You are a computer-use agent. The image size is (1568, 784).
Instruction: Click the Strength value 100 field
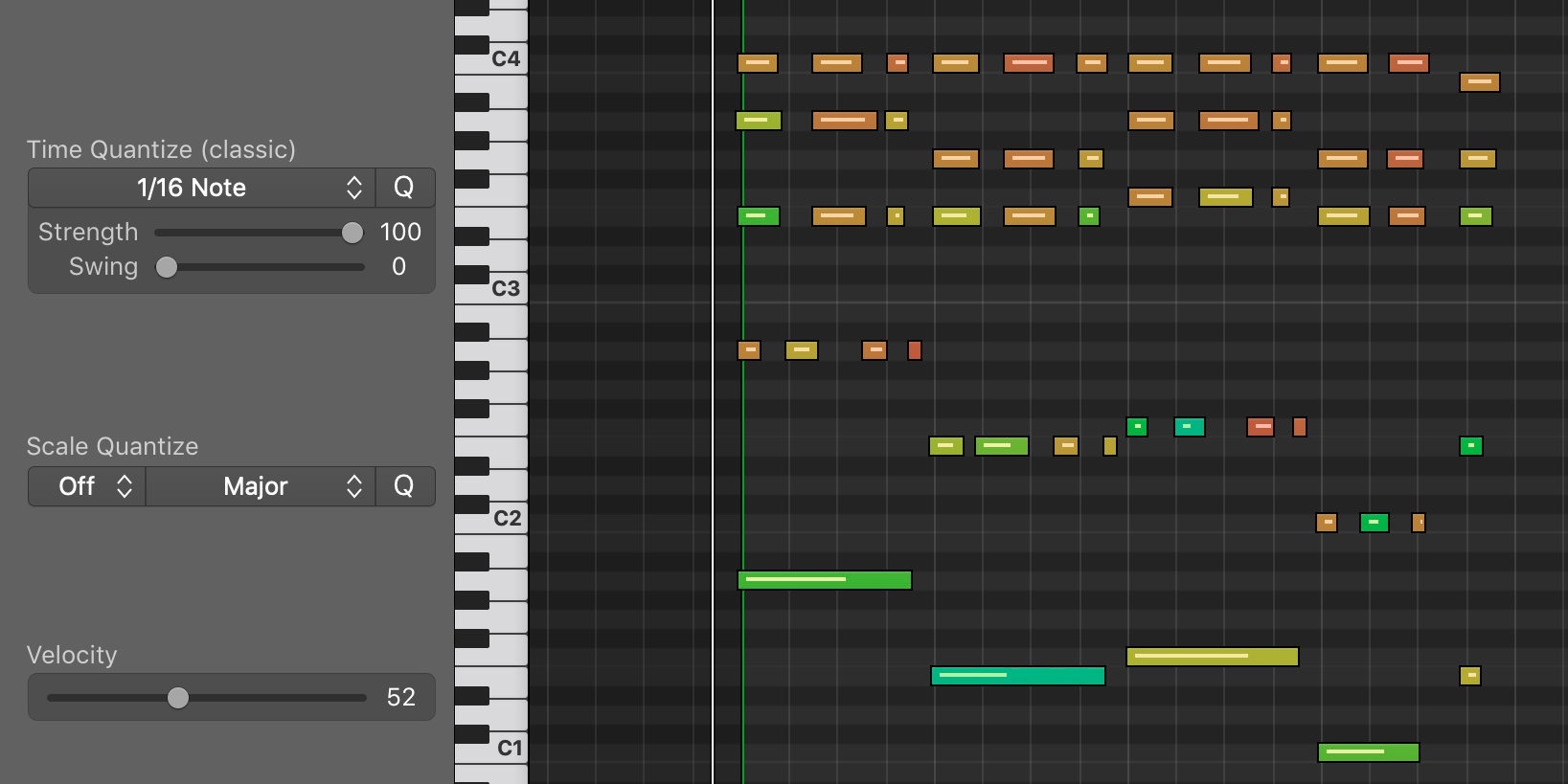click(x=400, y=233)
